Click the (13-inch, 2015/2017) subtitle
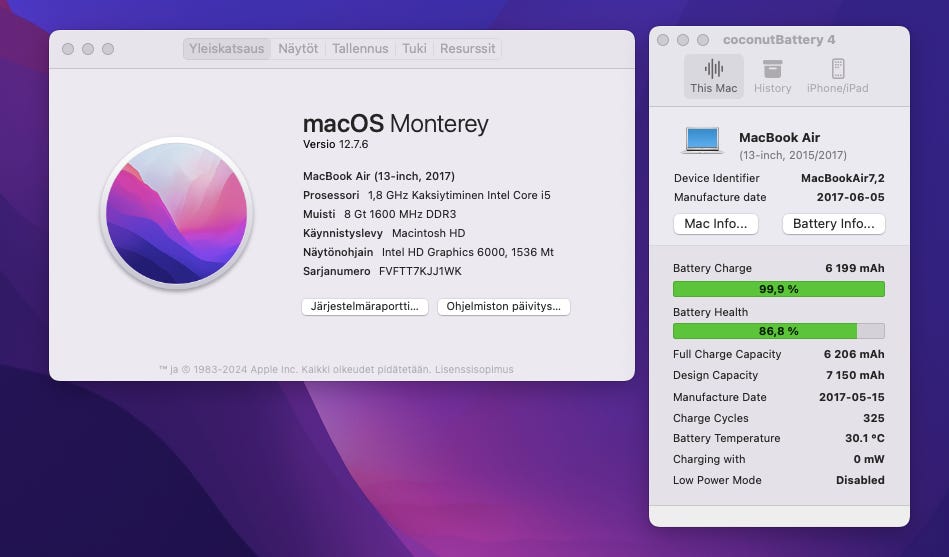 [x=793, y=155]
